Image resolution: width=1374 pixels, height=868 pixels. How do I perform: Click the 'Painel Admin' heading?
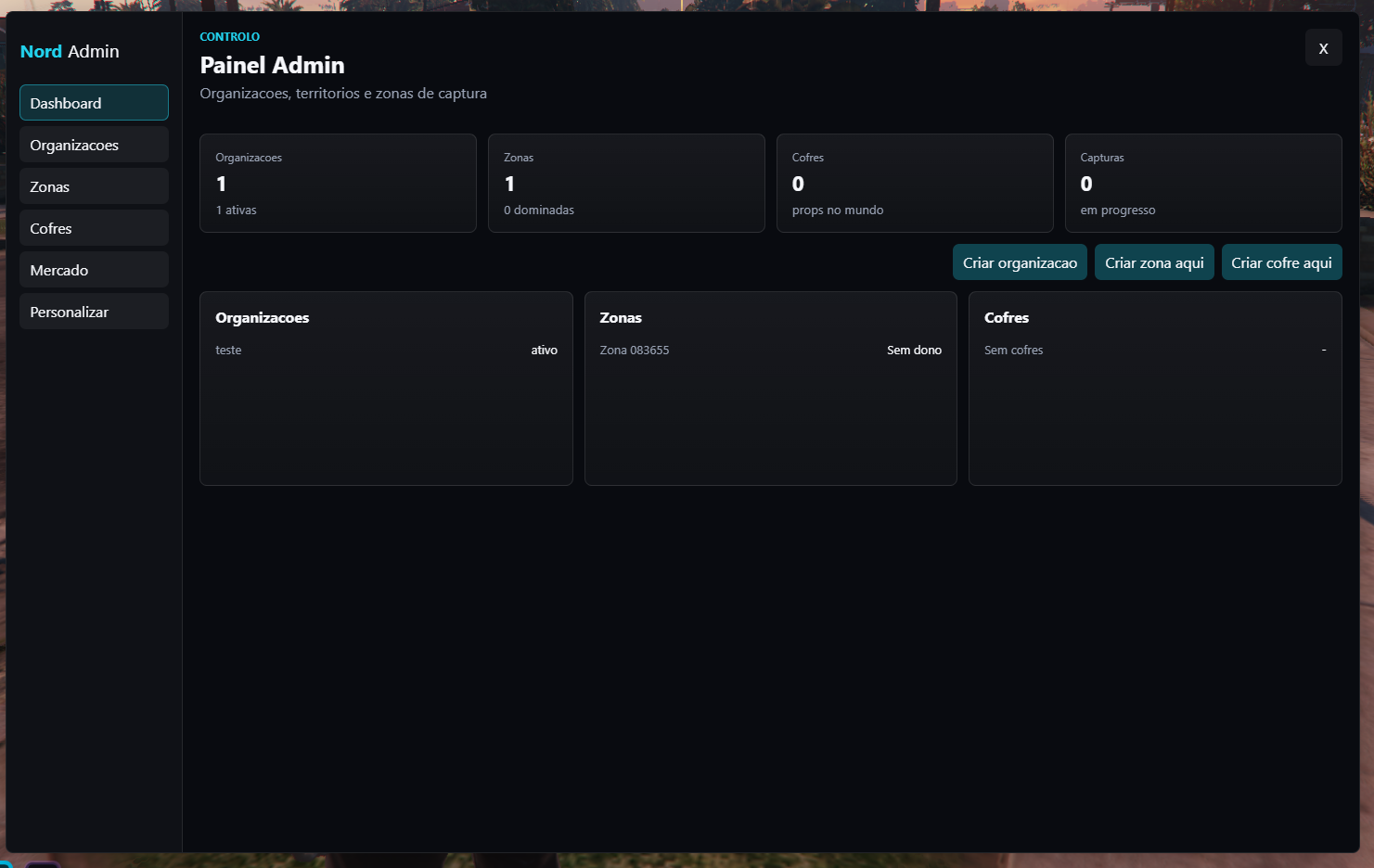tap(272, 65)
